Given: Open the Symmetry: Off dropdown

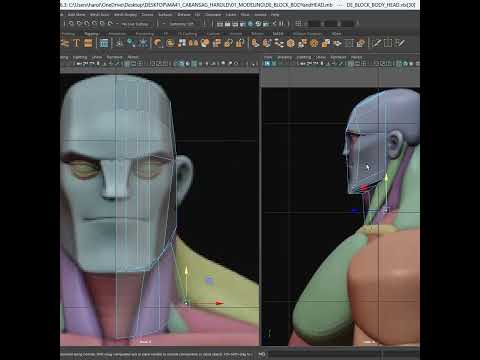Looking at the screenshot, I should pyautogui.click(x=181, y=24).
